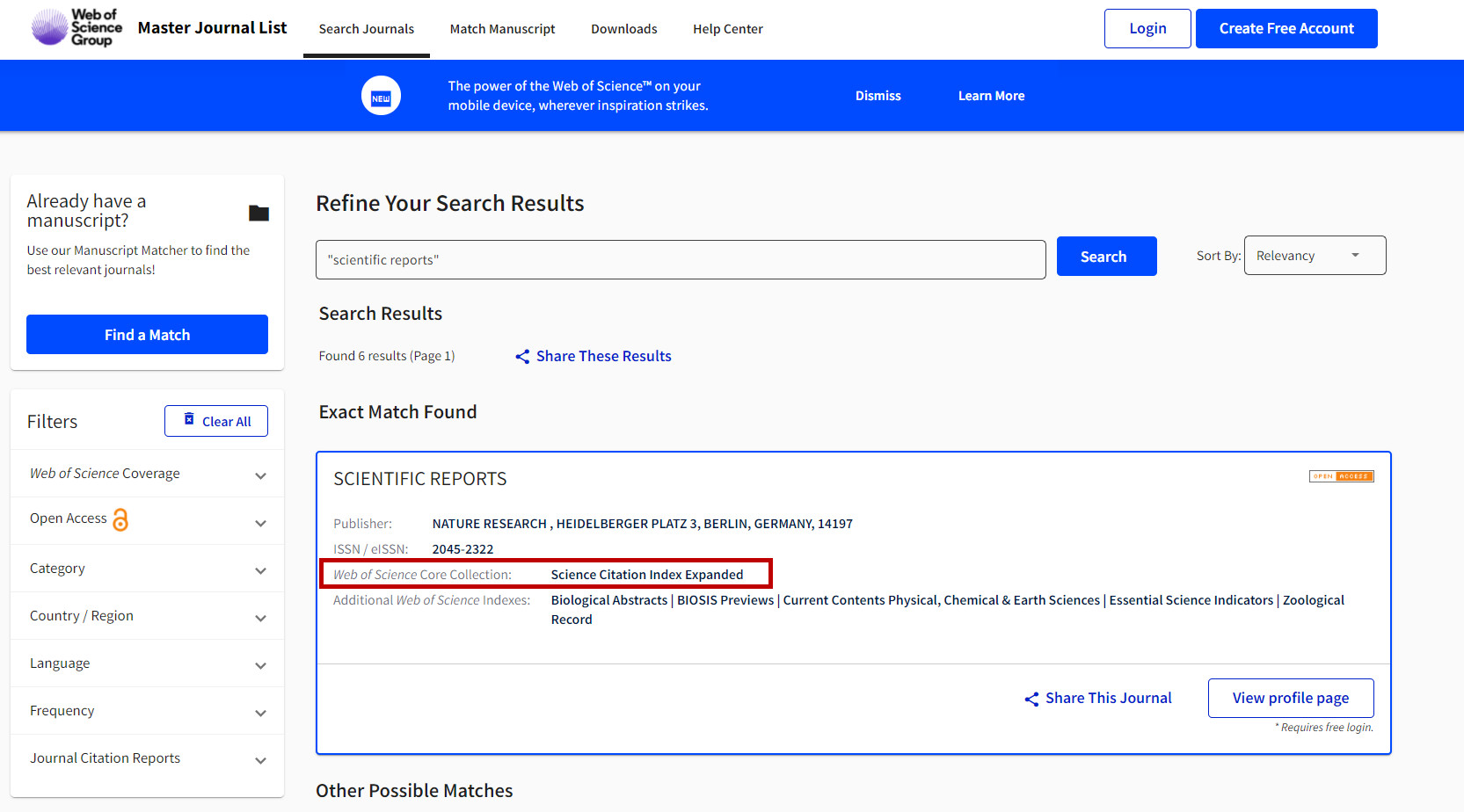Click the Open Access badge on Scientific Reports
This screenshot has height=812, width=1464.
(1341, 476)
